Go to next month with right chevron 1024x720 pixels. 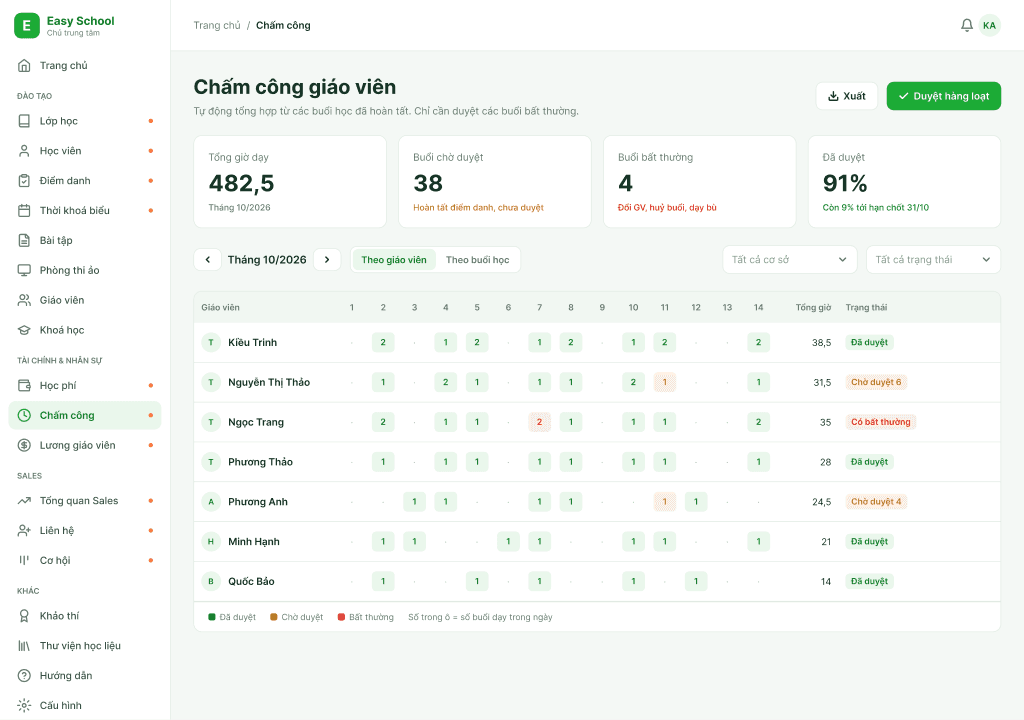click(327, 259)
